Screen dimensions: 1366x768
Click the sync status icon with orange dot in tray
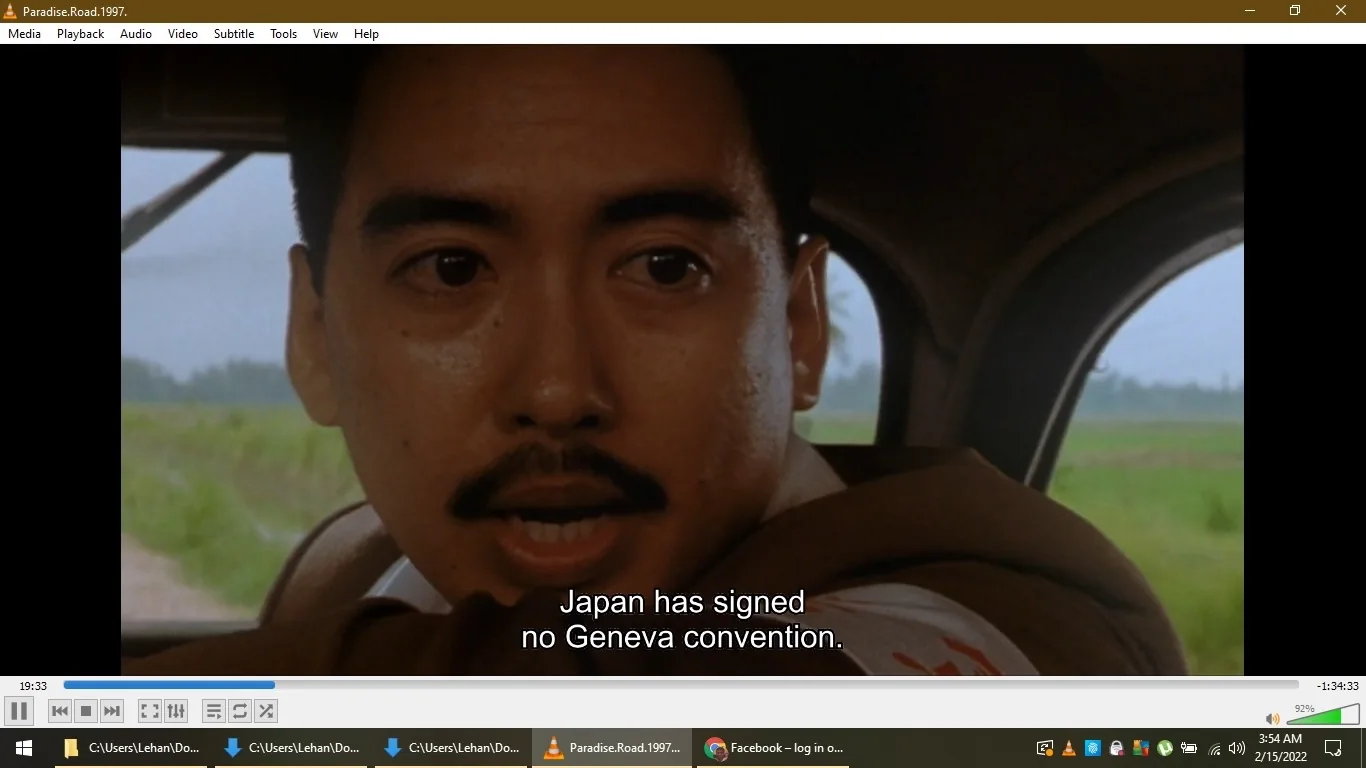pyautogui.click(x=1045, y=748)
